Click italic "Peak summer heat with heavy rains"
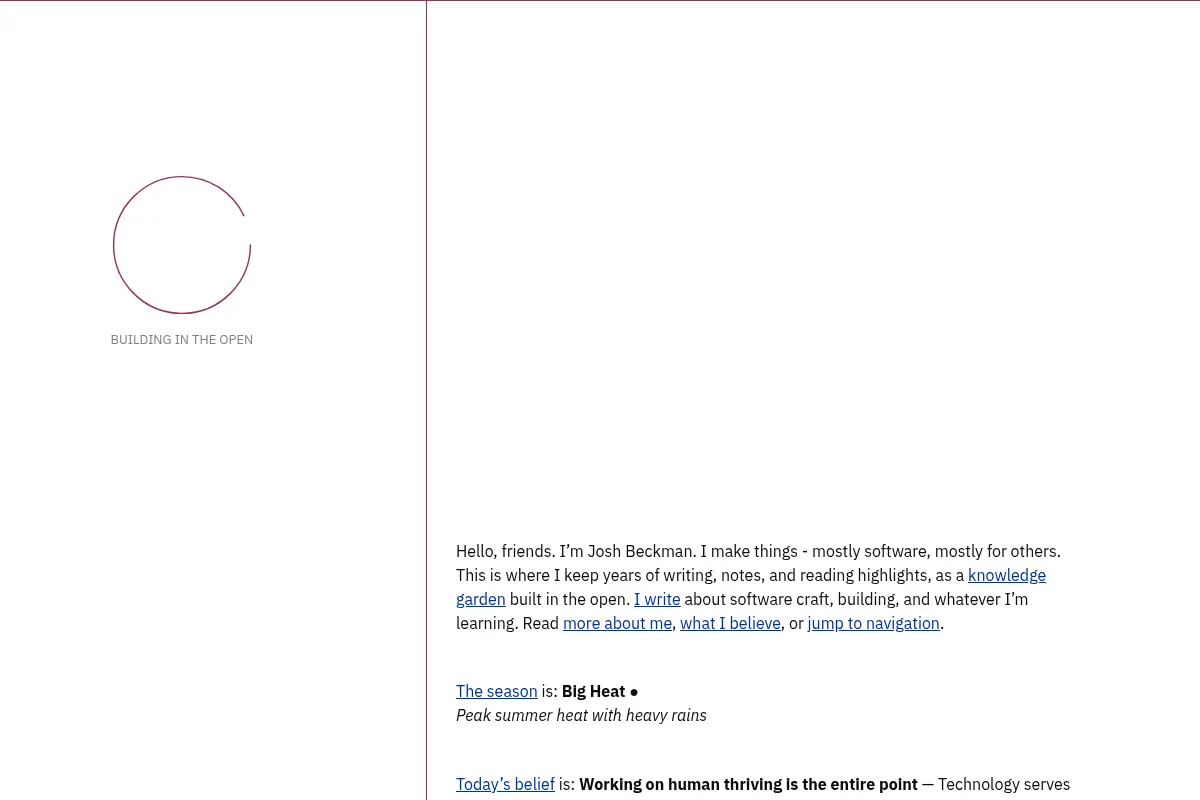Screen dimensions: 1200x800 [581, 715]
